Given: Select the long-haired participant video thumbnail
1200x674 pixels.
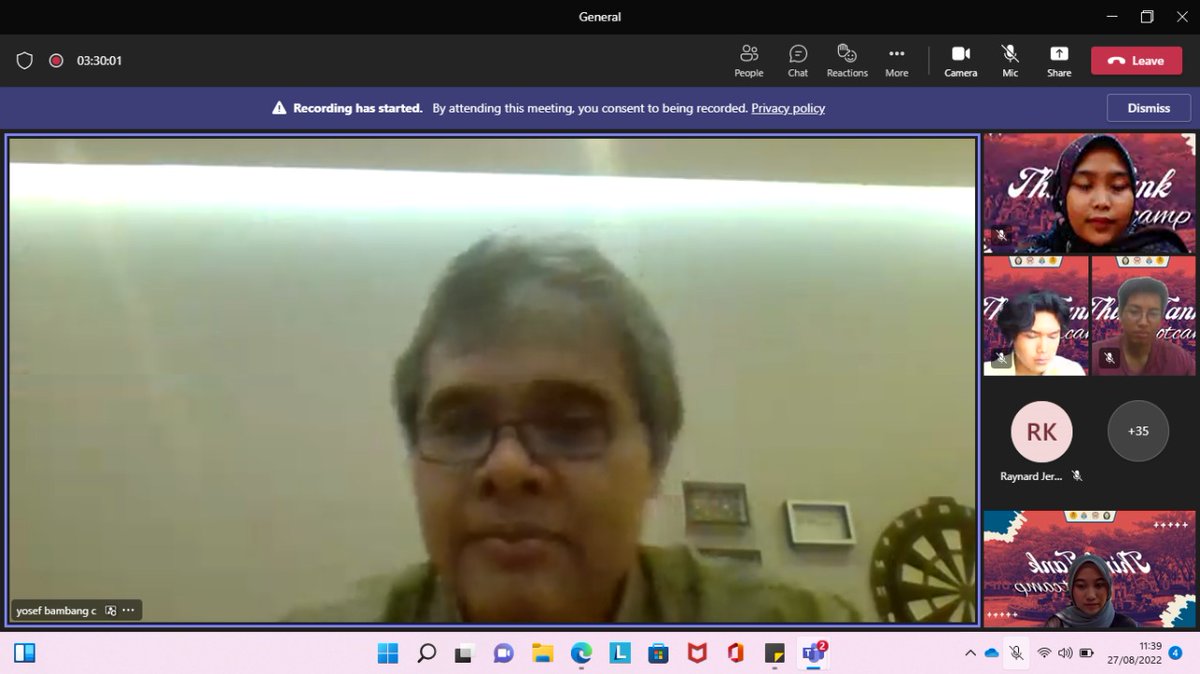Looking at the screenshot, I should tap(1035, 316).
